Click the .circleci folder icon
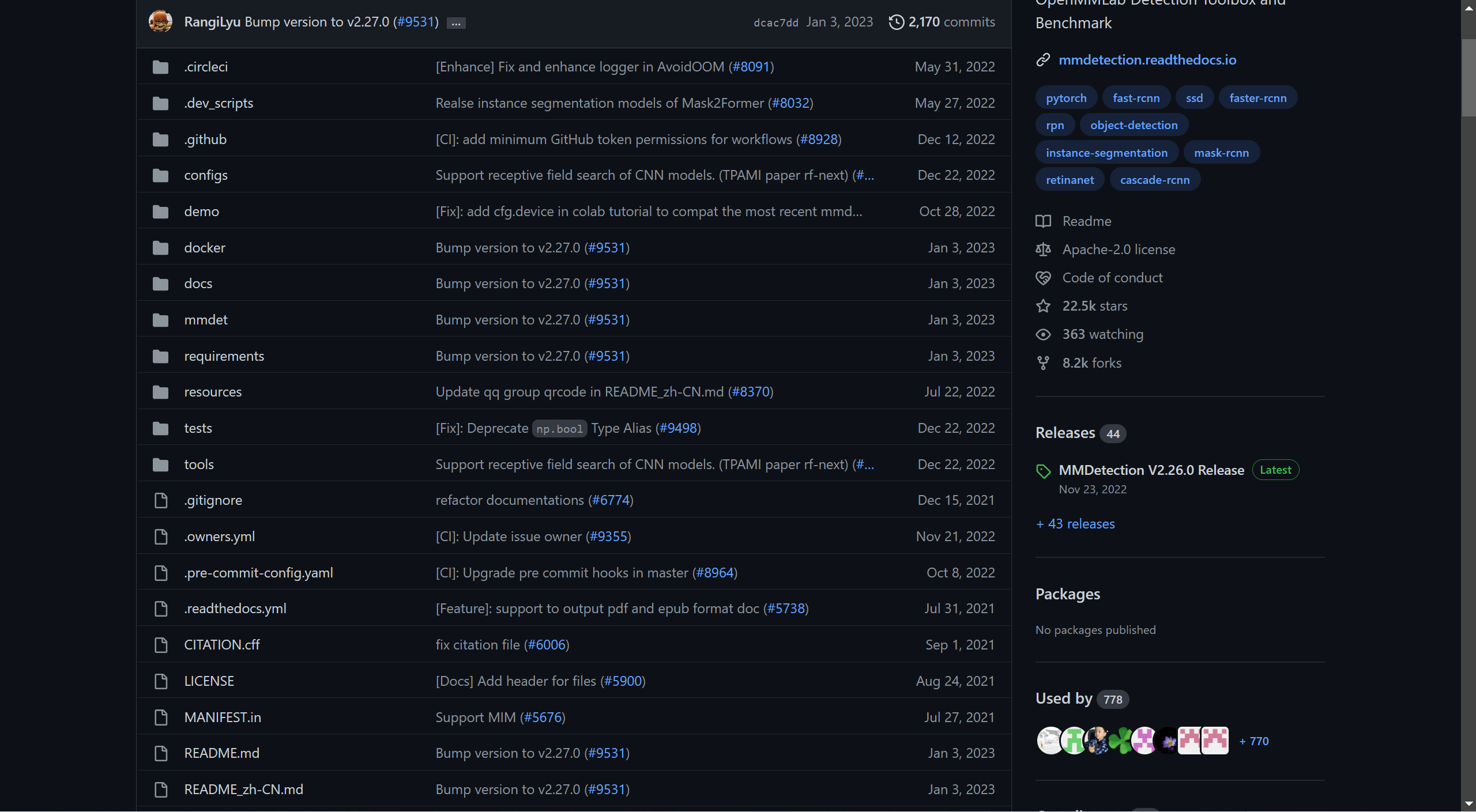 tap(161, 67)
